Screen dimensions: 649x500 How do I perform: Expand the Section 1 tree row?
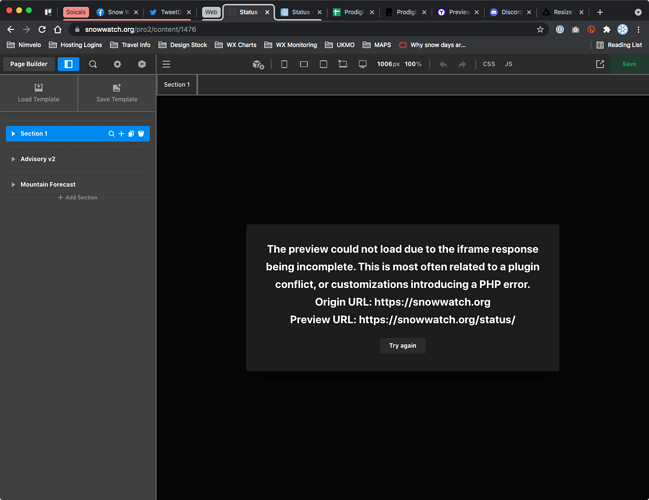click(x=13, y=134)
